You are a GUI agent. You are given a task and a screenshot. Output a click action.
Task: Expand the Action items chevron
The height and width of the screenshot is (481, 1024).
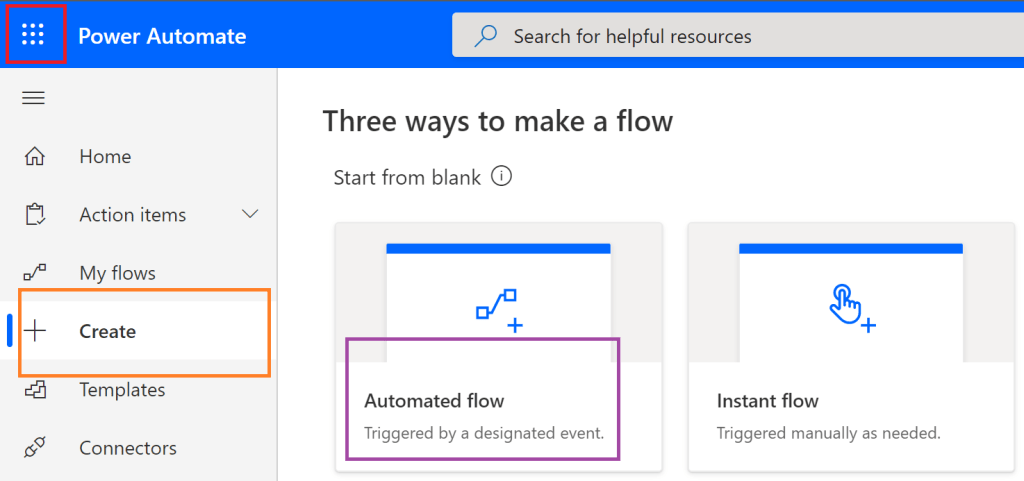coord(250,214)
